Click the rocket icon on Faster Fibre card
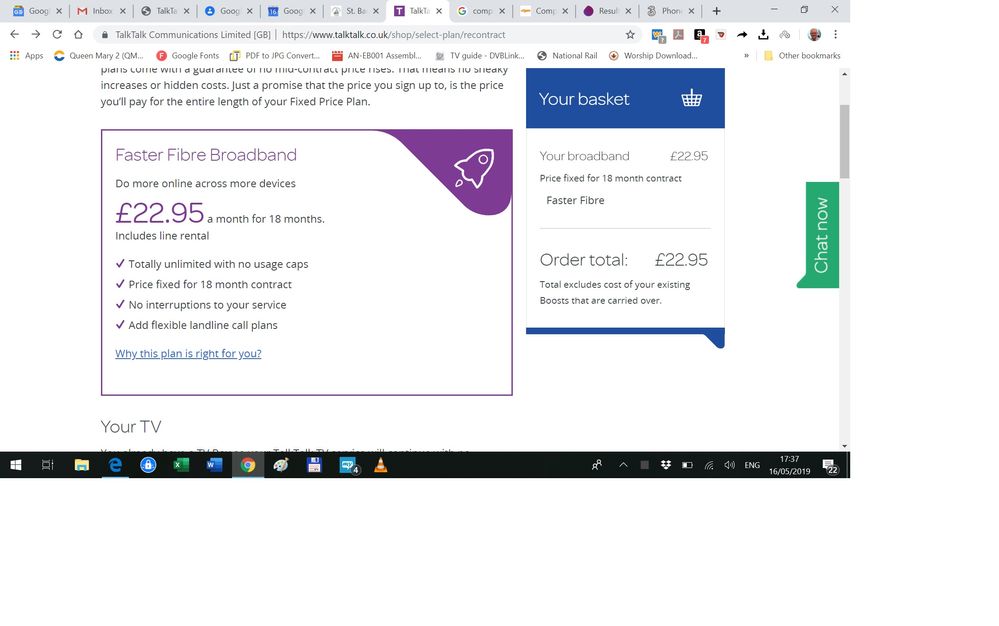 (473, 169)
